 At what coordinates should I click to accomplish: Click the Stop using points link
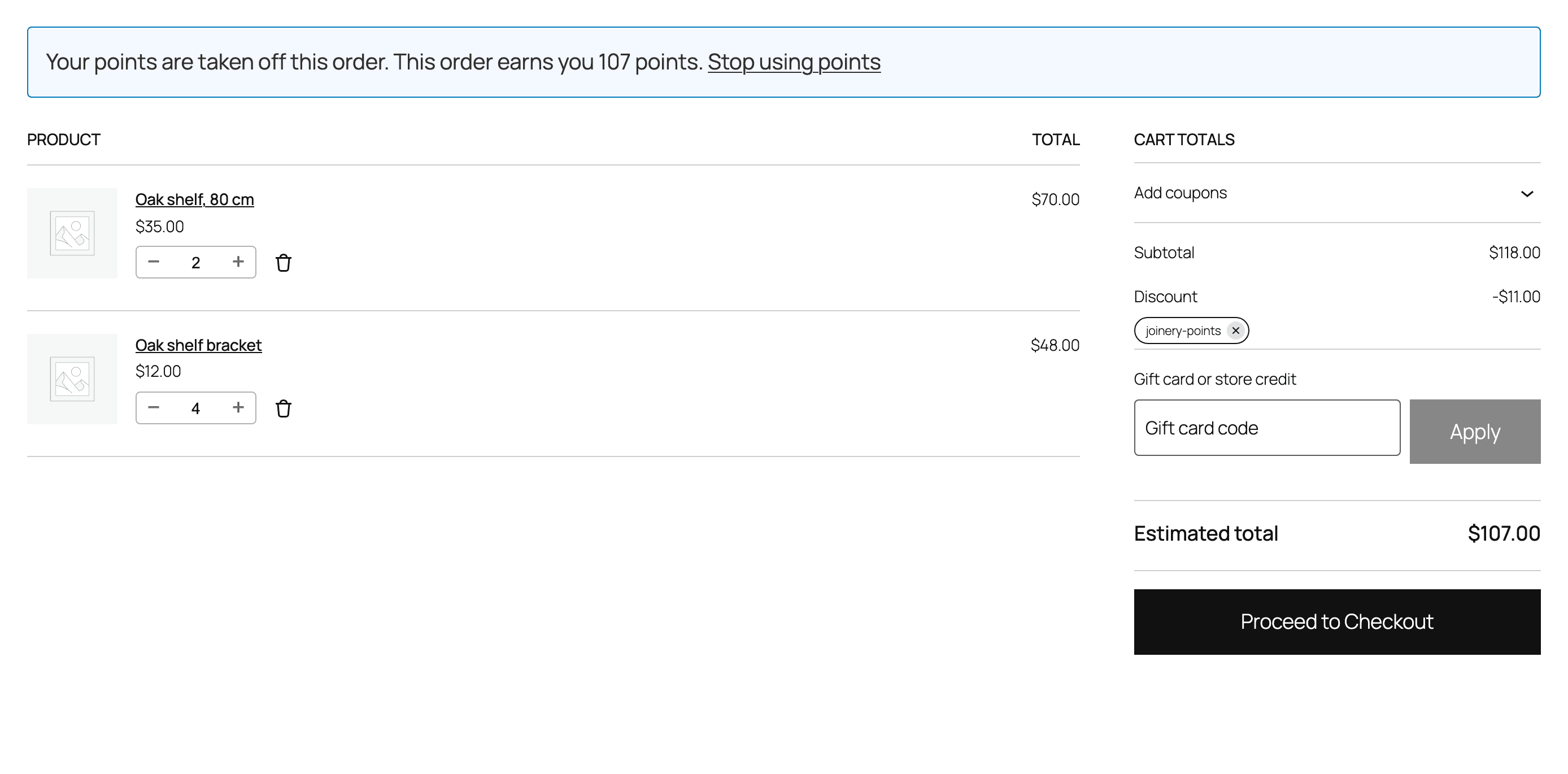794,62
